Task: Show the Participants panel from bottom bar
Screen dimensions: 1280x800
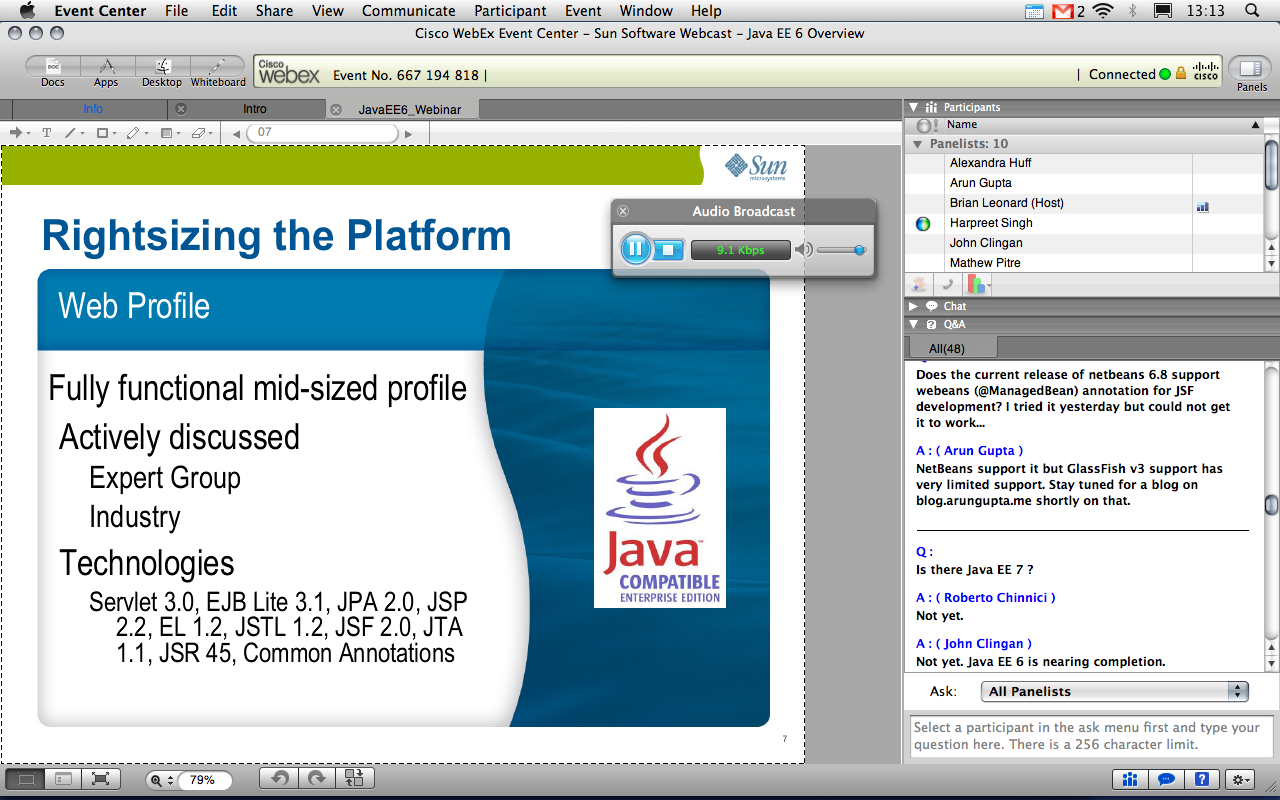Action: click(1130, 780)
